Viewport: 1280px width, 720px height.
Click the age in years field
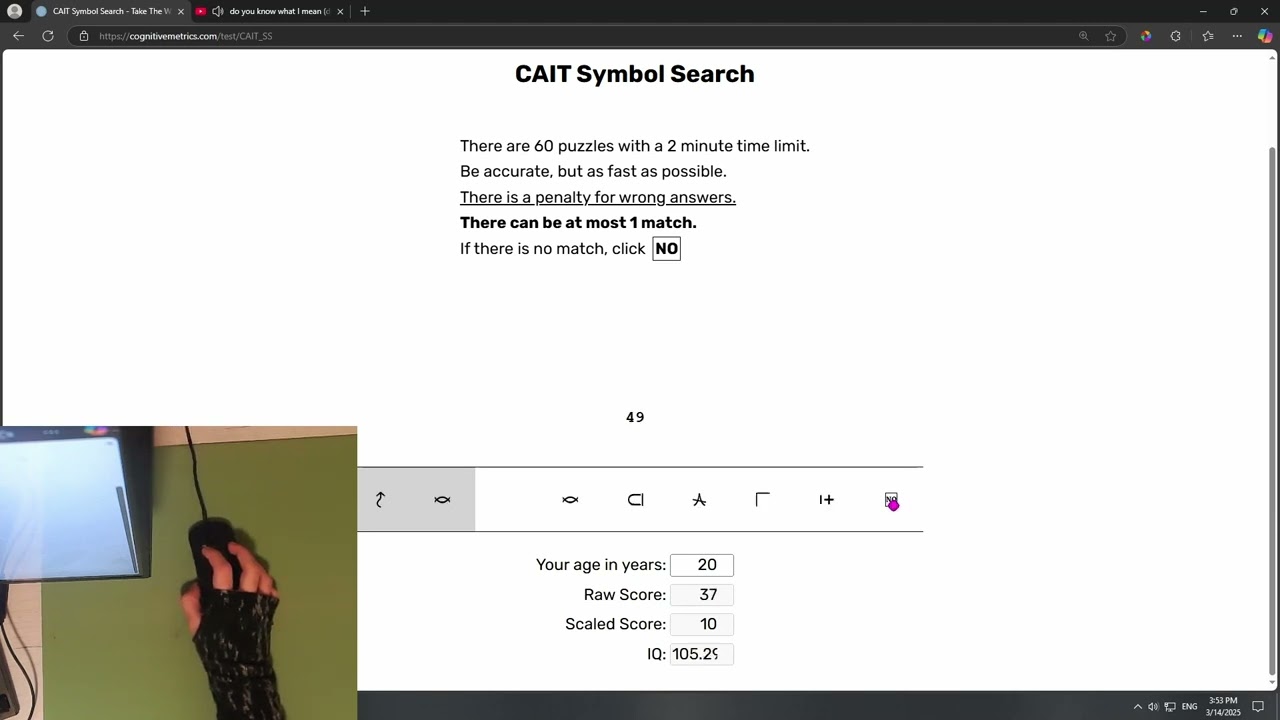tap(702, 565)
